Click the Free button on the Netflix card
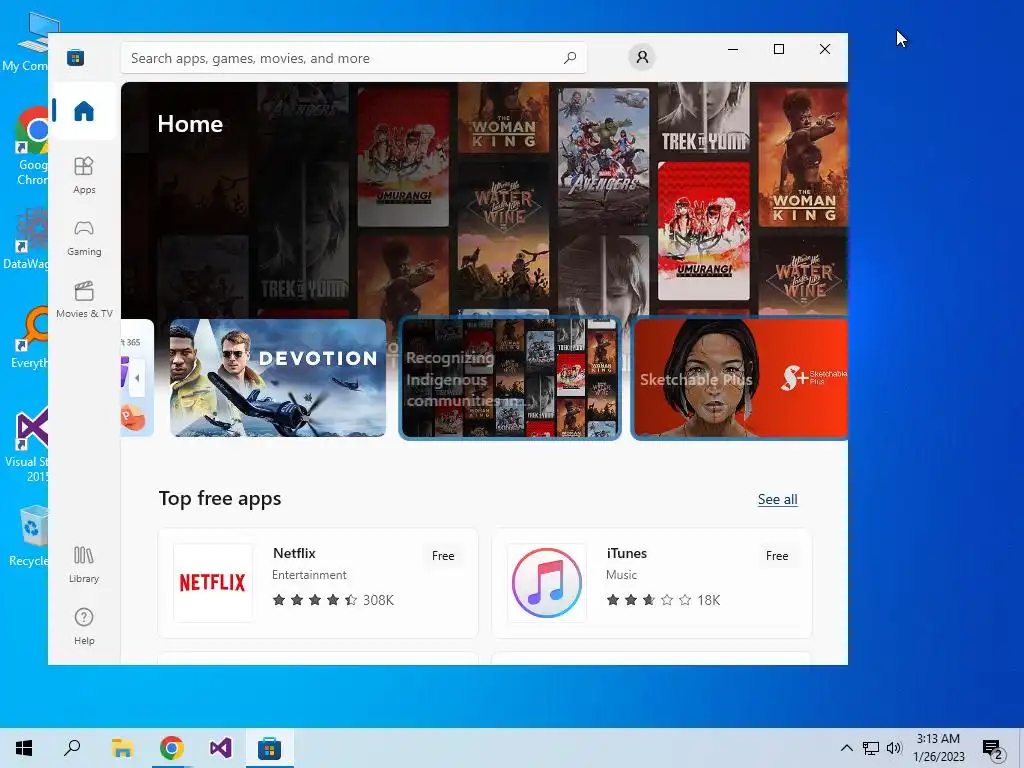Screen dimensions: 1024x768 pos(443,556)
